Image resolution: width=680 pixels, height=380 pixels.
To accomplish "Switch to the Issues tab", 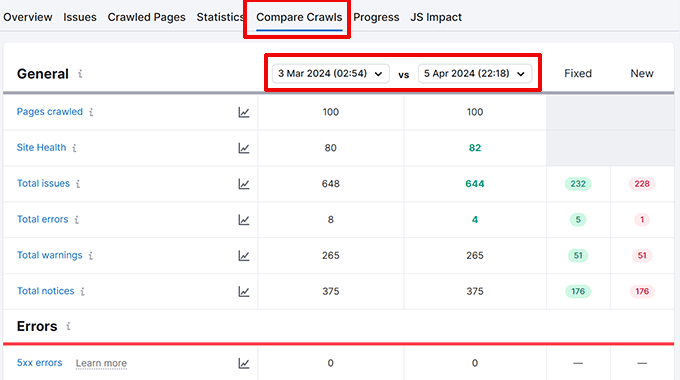I will pyautogui.click(x=80, y=17).
